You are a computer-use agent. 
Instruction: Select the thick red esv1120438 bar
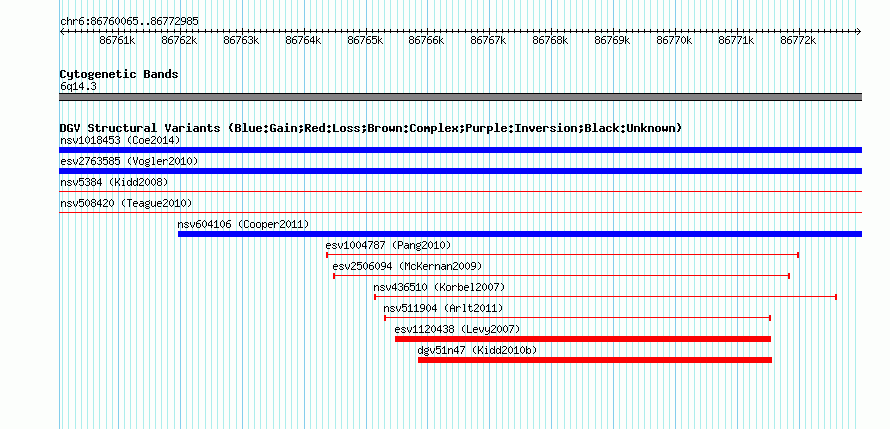(x=583, y=339)
